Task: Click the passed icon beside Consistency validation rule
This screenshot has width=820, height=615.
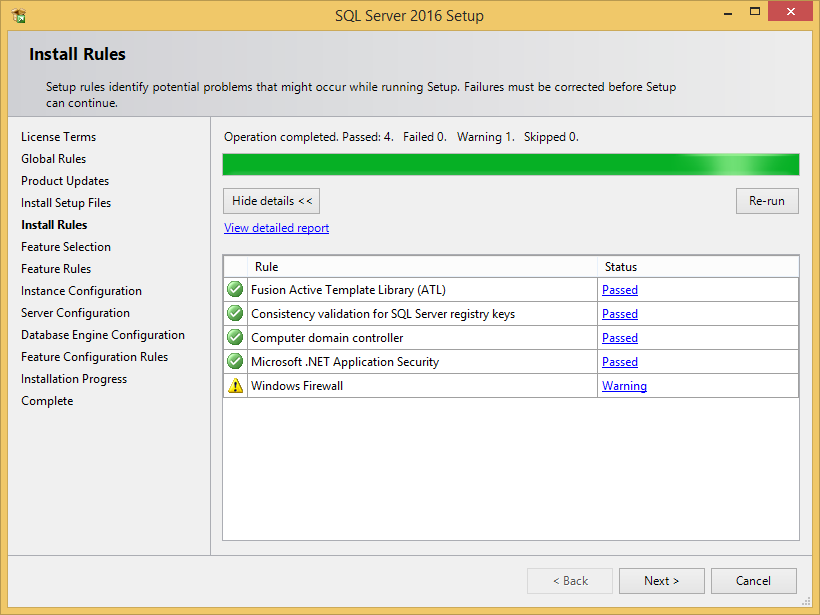Action: [235, 313]
